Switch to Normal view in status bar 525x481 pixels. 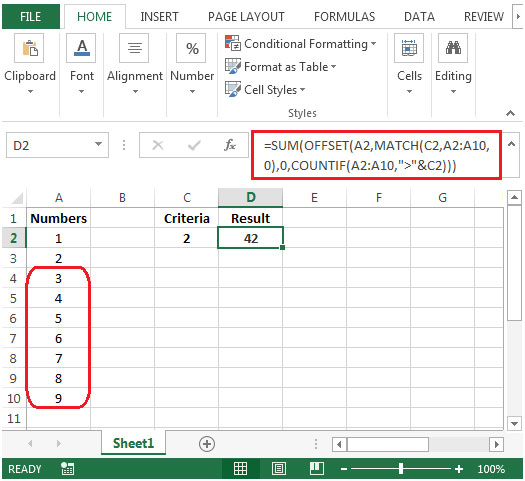240,469
